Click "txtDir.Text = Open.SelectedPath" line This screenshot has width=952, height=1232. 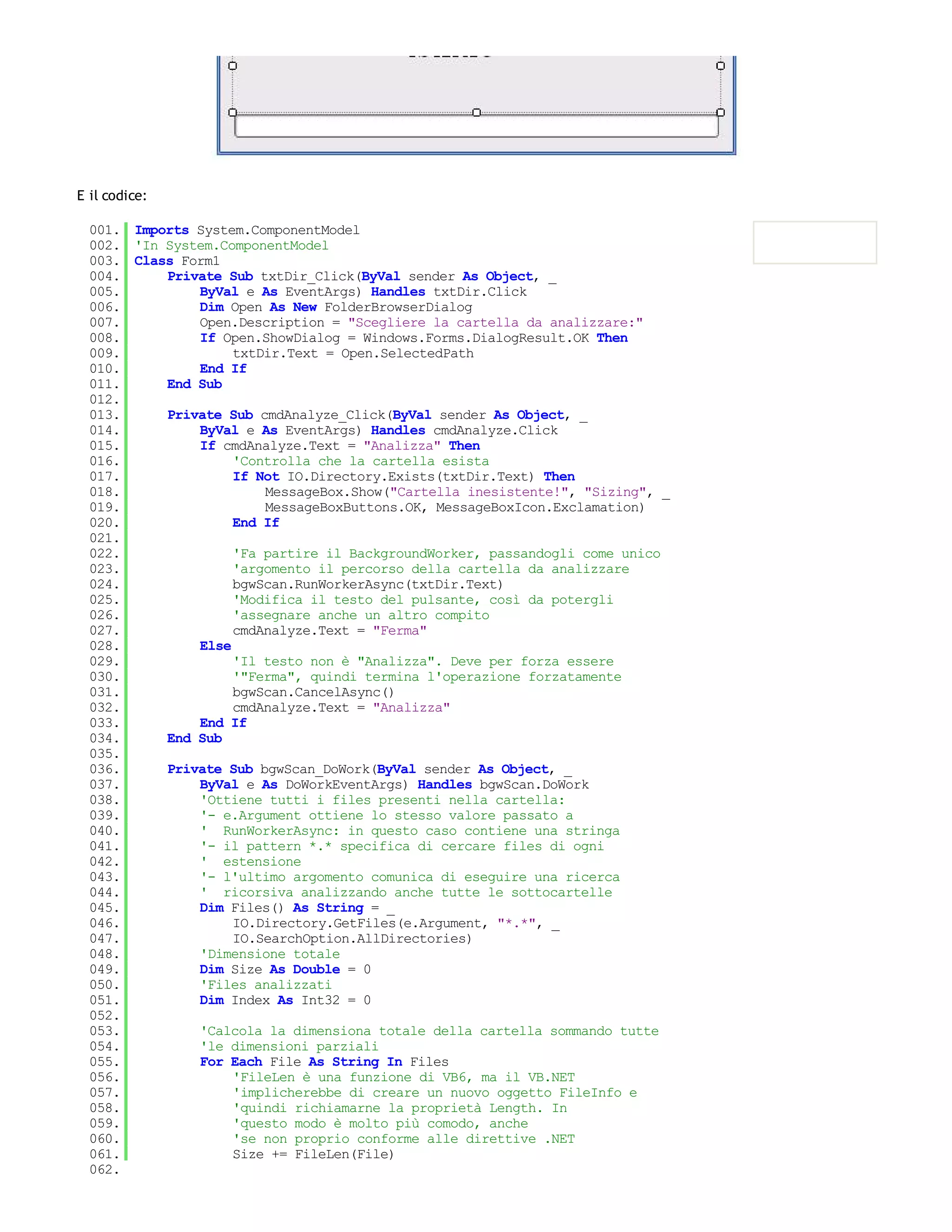click(x=353, y=354)
